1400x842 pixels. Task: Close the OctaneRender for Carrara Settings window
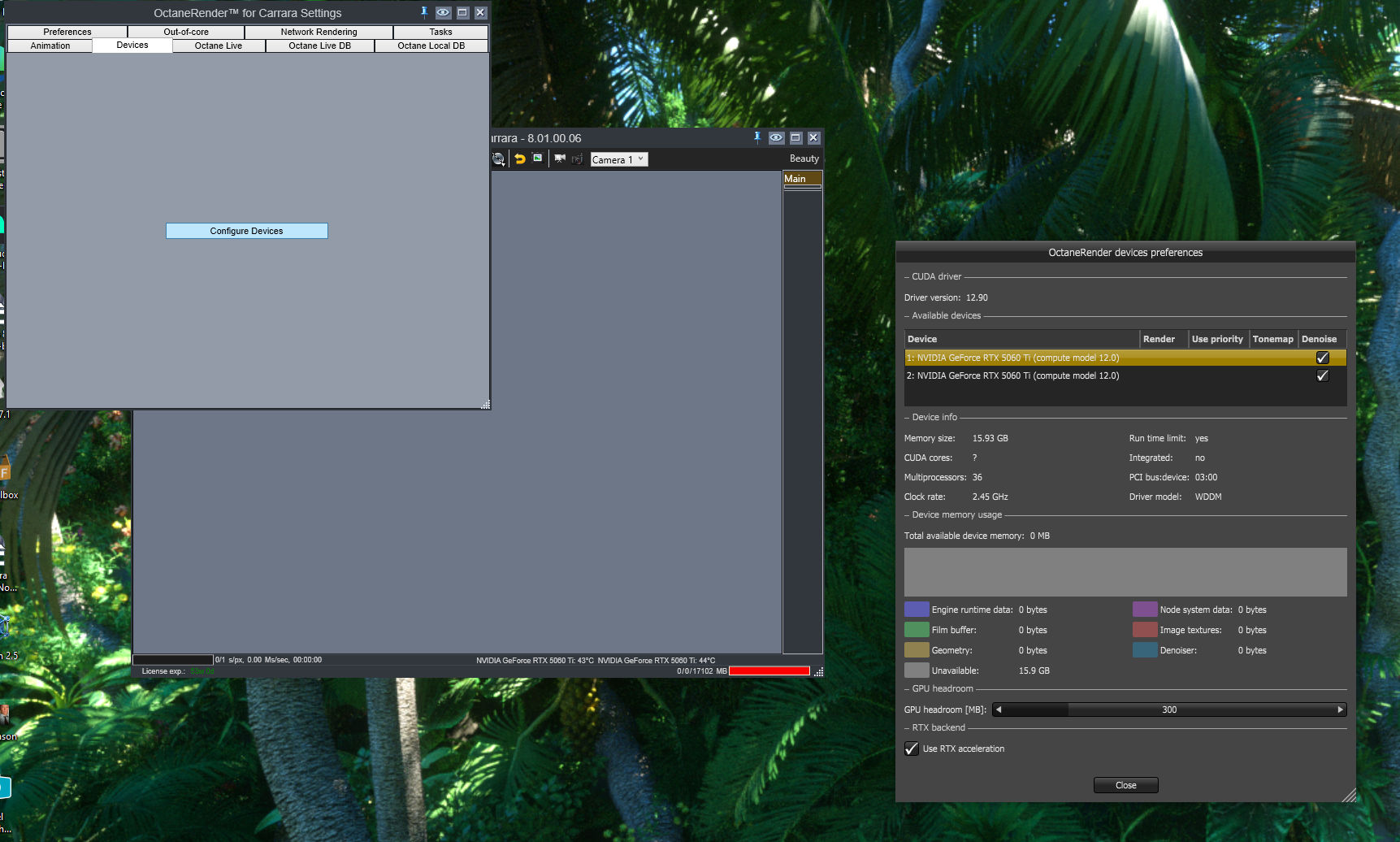pos(481,12)
